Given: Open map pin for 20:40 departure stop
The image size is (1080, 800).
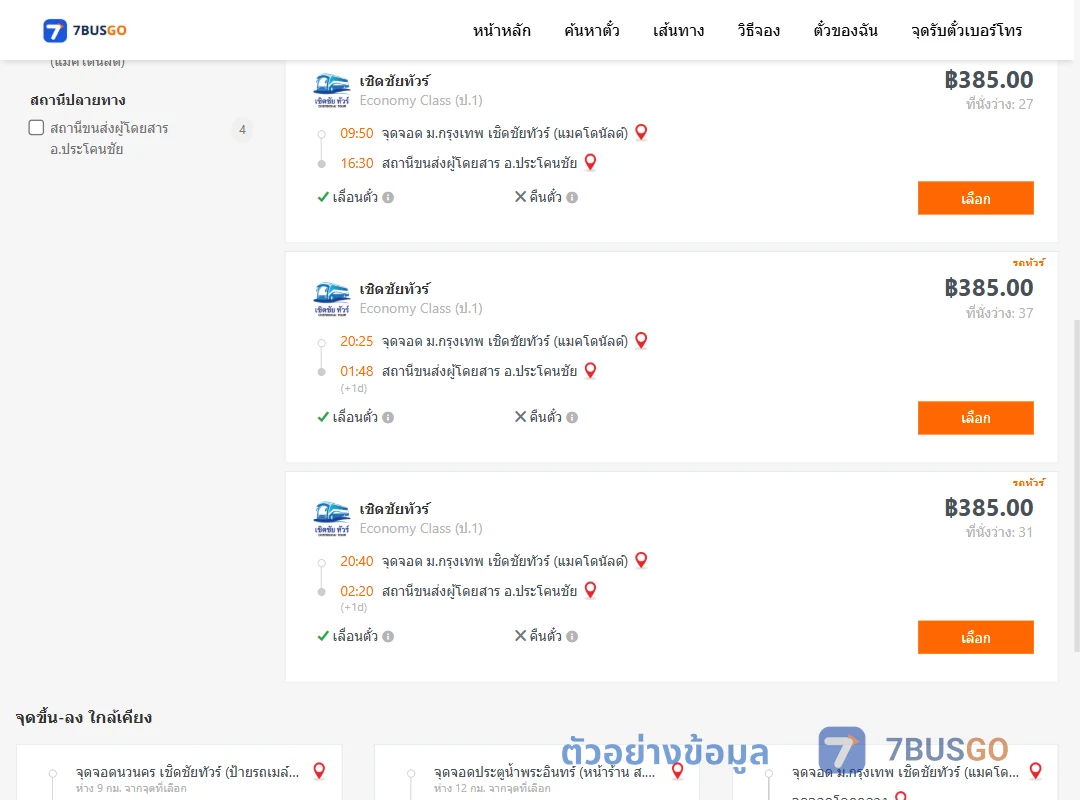Looking at the screenshot, I should click(641, 560).
